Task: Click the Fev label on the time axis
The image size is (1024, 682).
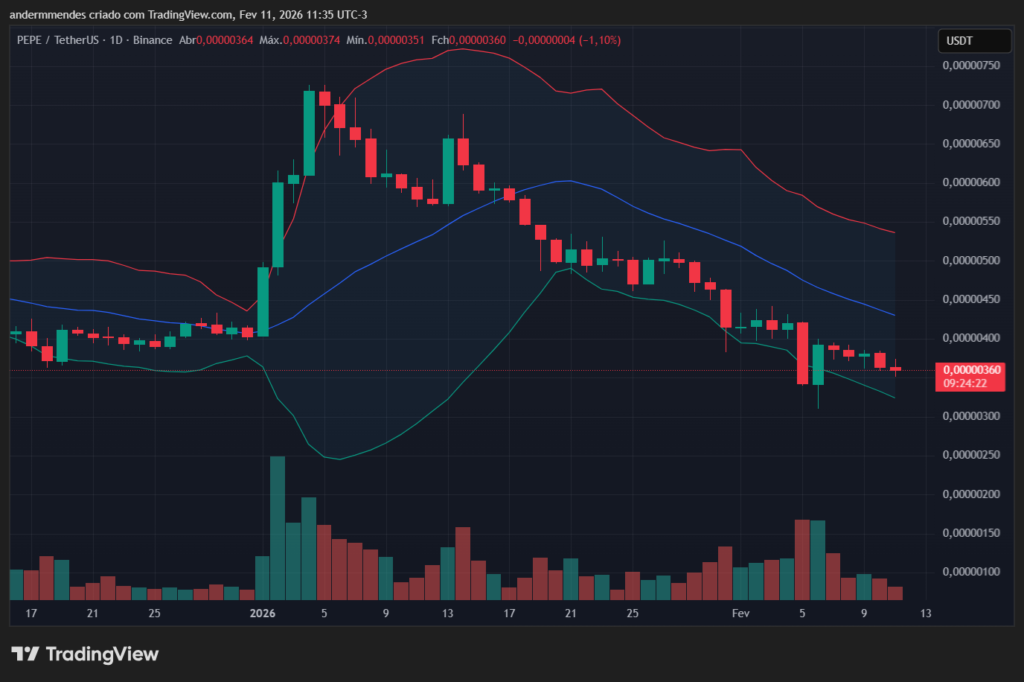Action: pos(739,613)
